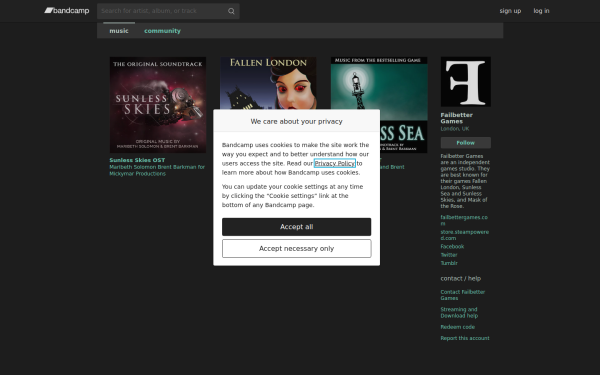Accept all cookies
This screenshot has height=375, width=600.
coord(297,227)
